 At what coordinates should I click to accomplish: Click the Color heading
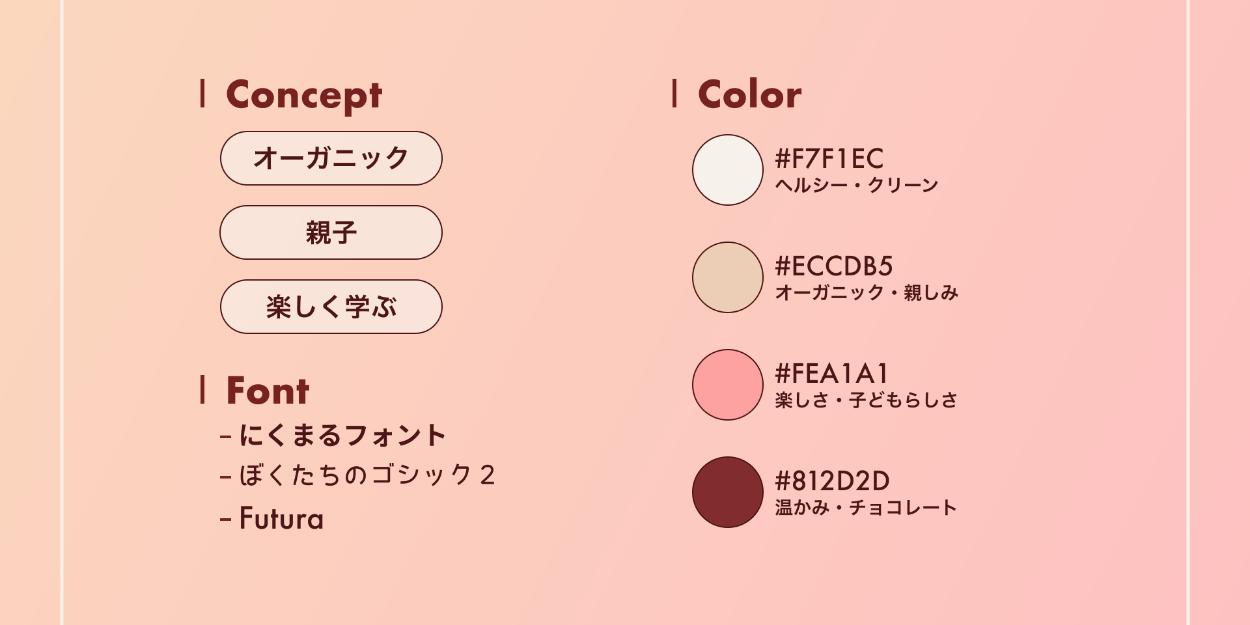tap(749, 95)
